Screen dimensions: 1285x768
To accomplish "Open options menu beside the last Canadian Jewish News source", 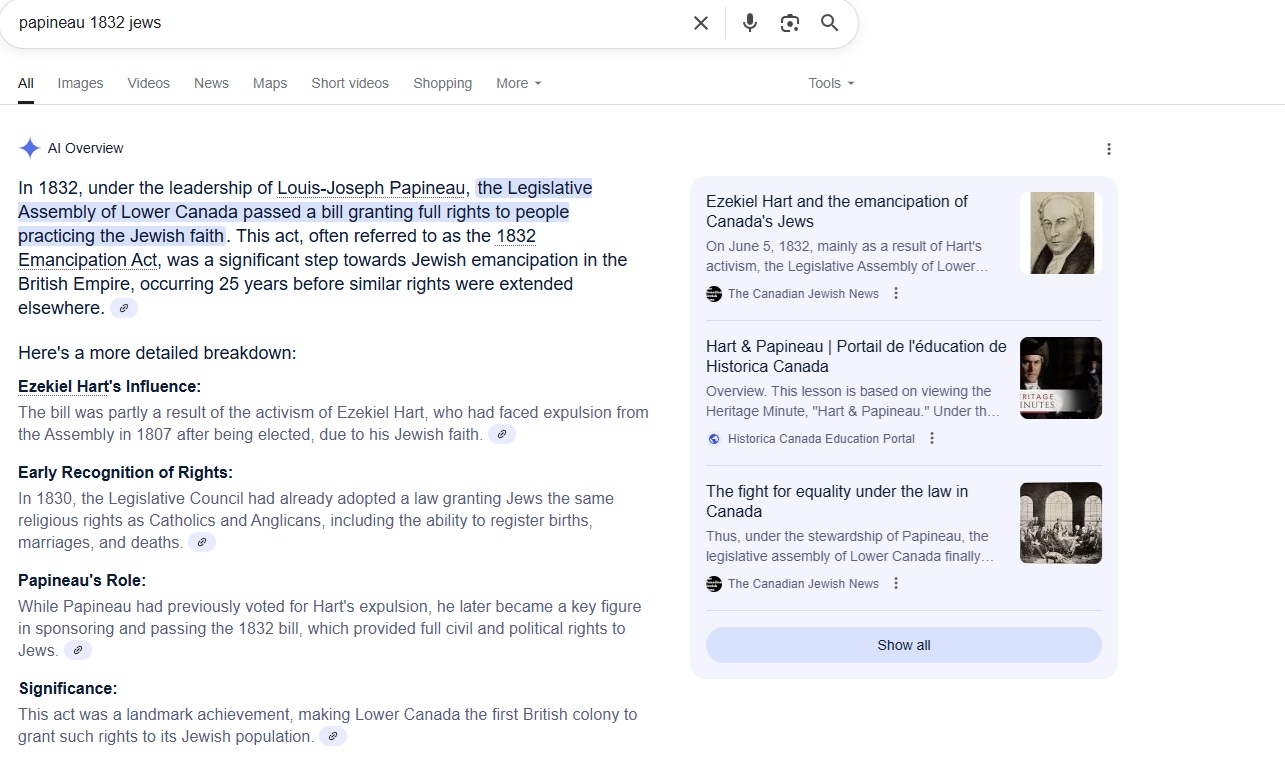I will [x=896, y=584].
